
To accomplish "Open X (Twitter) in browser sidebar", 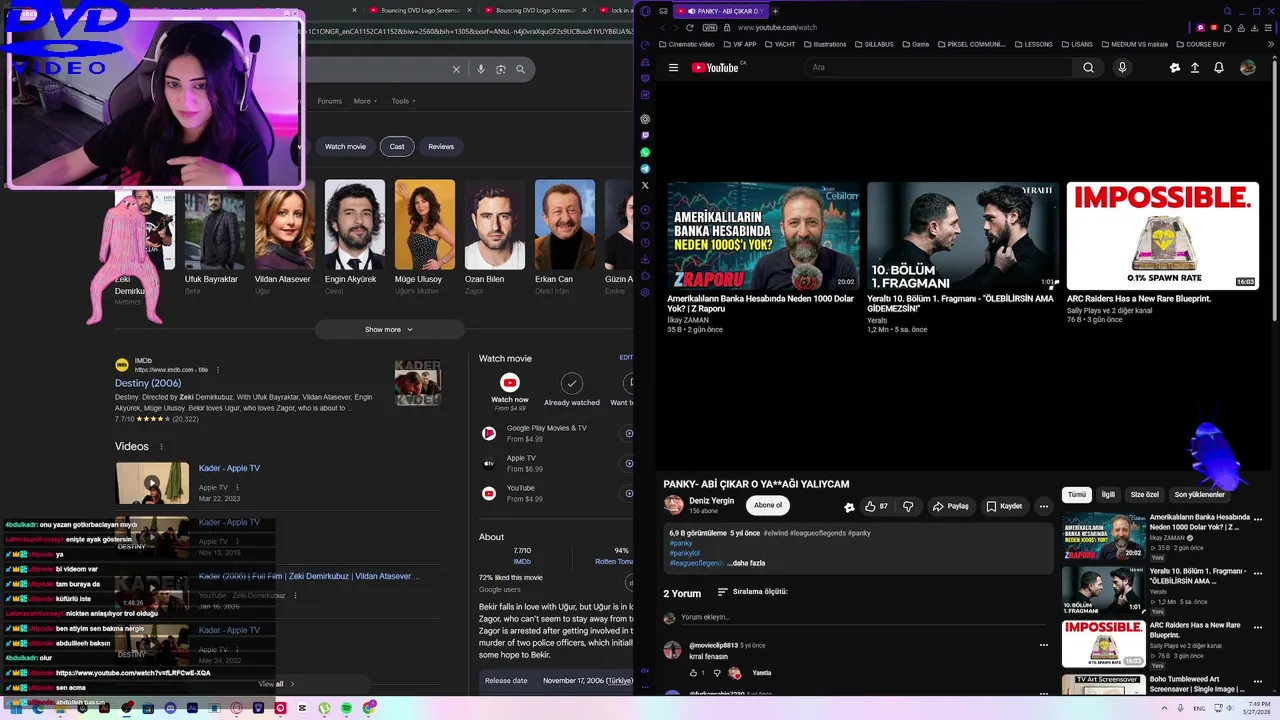I will (x=645, y=185).
